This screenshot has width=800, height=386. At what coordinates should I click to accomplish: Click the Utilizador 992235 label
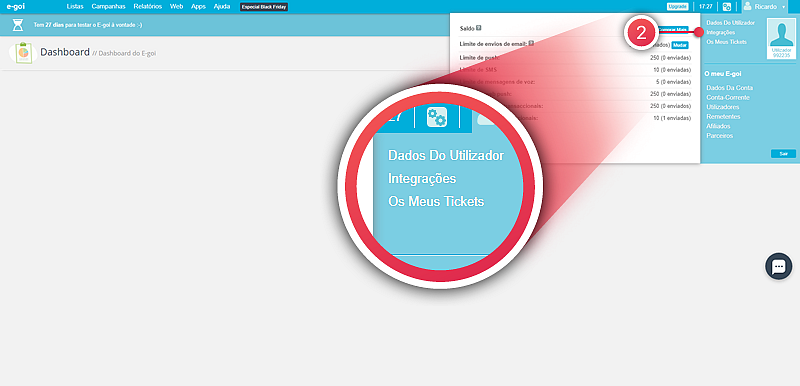(781, 53)
